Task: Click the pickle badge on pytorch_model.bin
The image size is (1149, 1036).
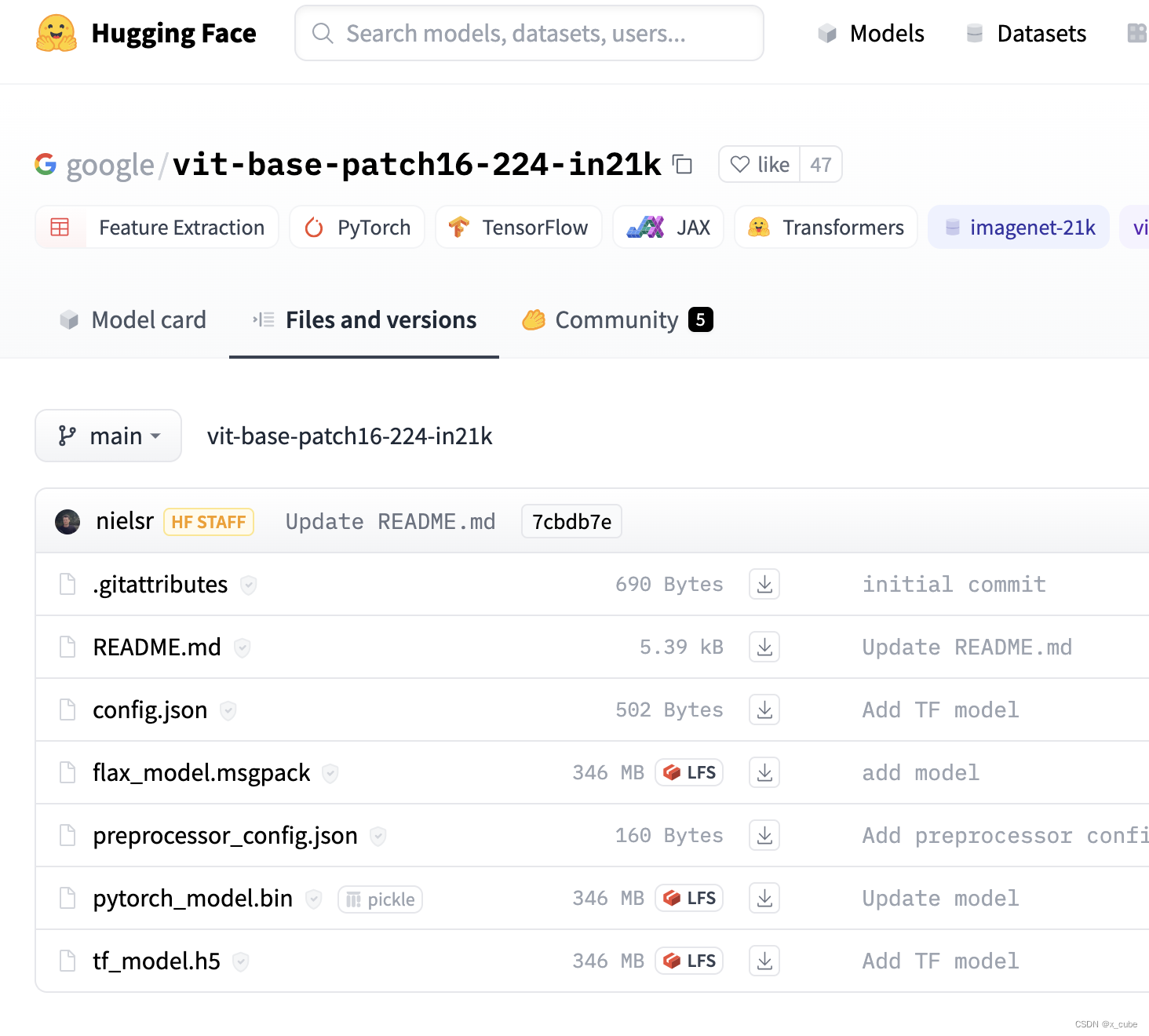Action: point(380,899)
